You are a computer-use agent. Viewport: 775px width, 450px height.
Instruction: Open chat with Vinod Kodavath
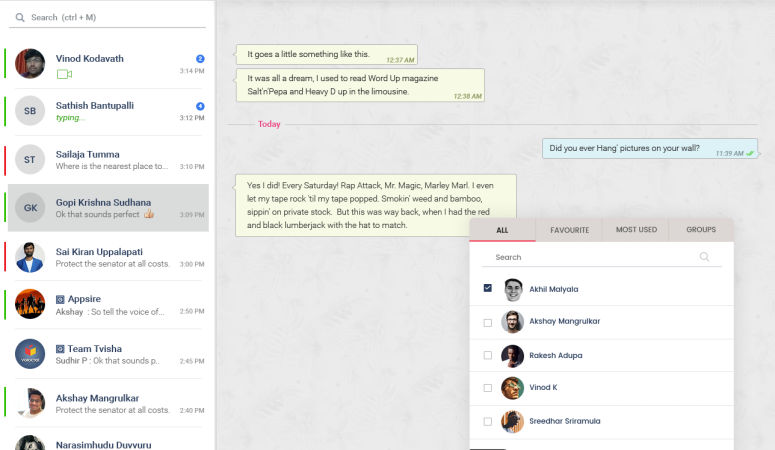point(108,64)
